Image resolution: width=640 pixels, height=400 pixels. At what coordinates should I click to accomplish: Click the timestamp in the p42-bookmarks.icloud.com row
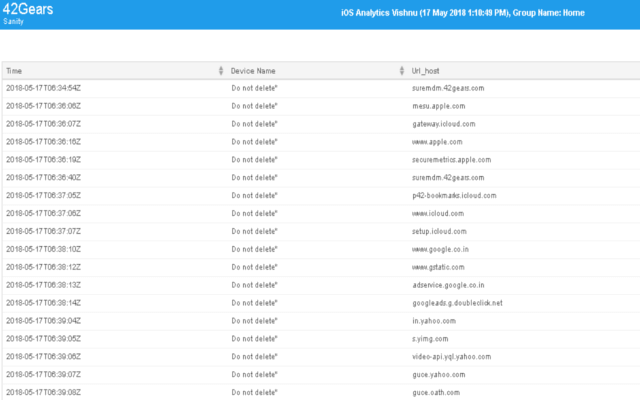tap(43, 196)
